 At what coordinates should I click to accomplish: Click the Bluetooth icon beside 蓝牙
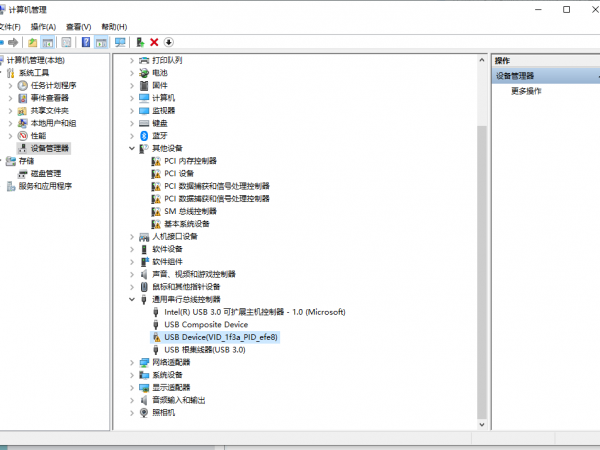144,135
